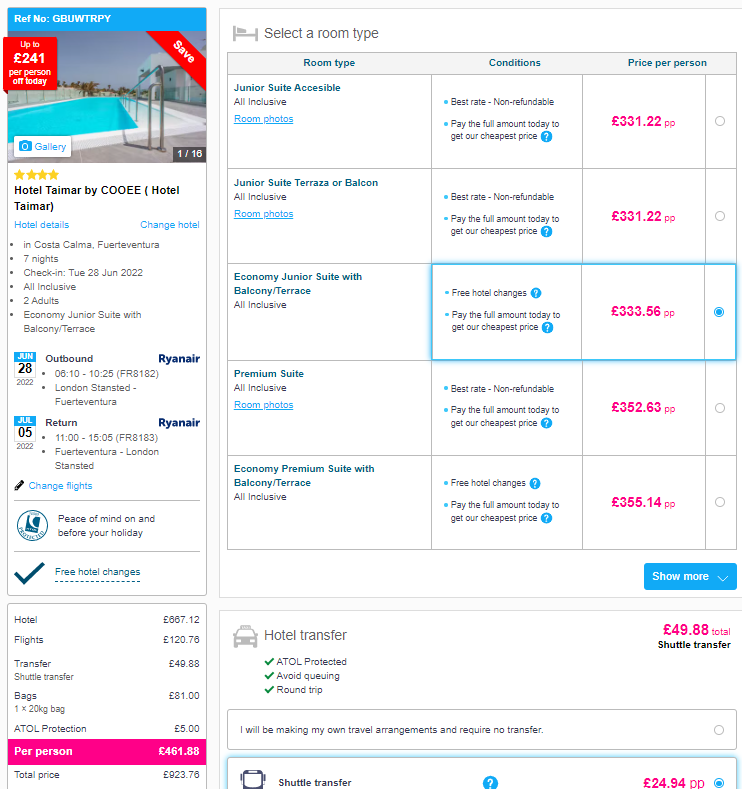The image size is (742, 789).
Task: Click help icon for Premium Suite cheapest price
Action: pos(546,423)
